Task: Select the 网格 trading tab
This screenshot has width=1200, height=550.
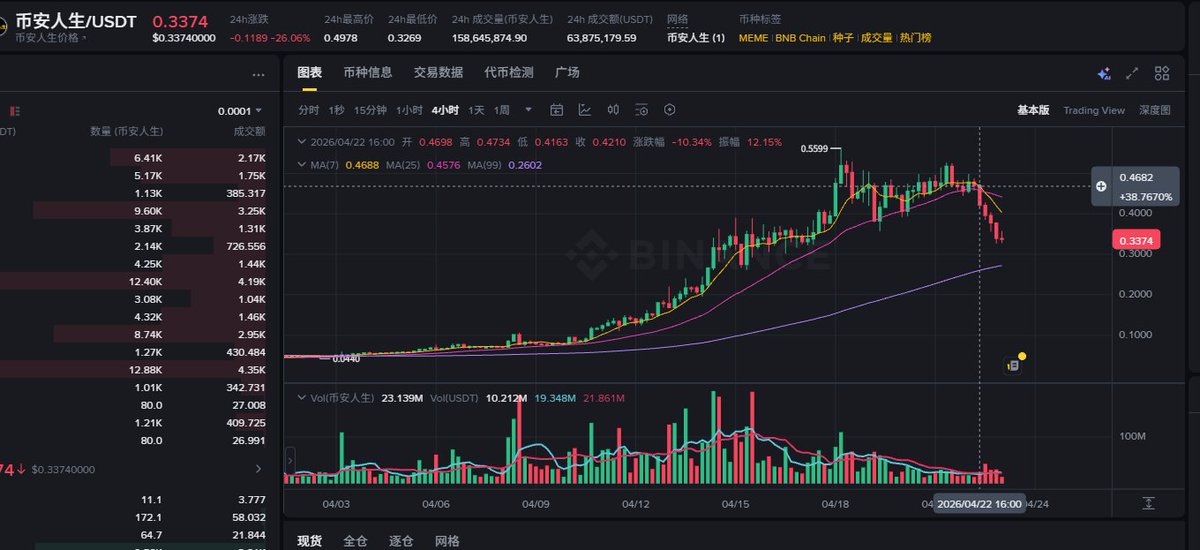Action: click(x=447, y=541)
